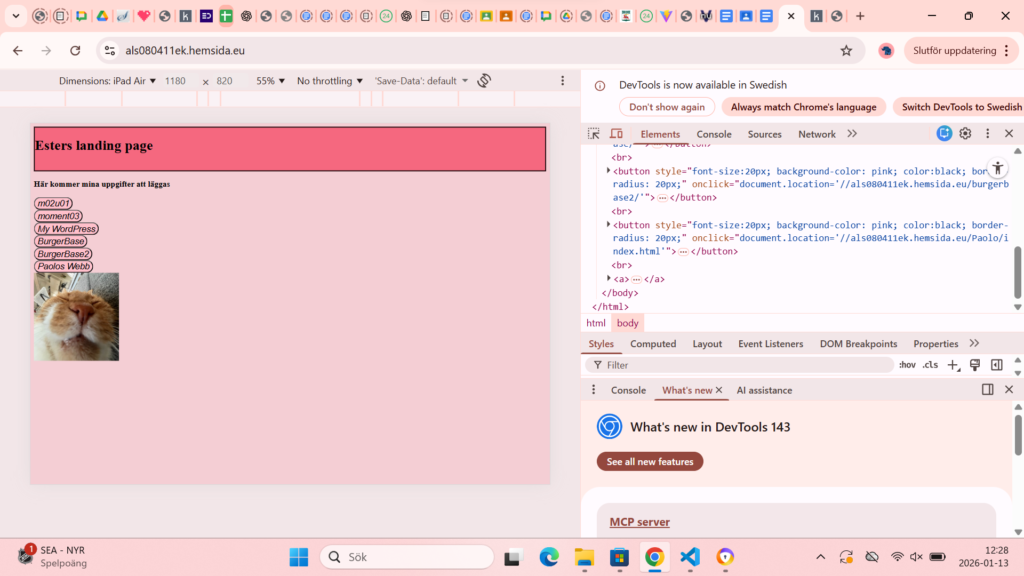Click the 'See all new features' button
This screenshot has width=1024, height=576.
[x=649, y=462]
